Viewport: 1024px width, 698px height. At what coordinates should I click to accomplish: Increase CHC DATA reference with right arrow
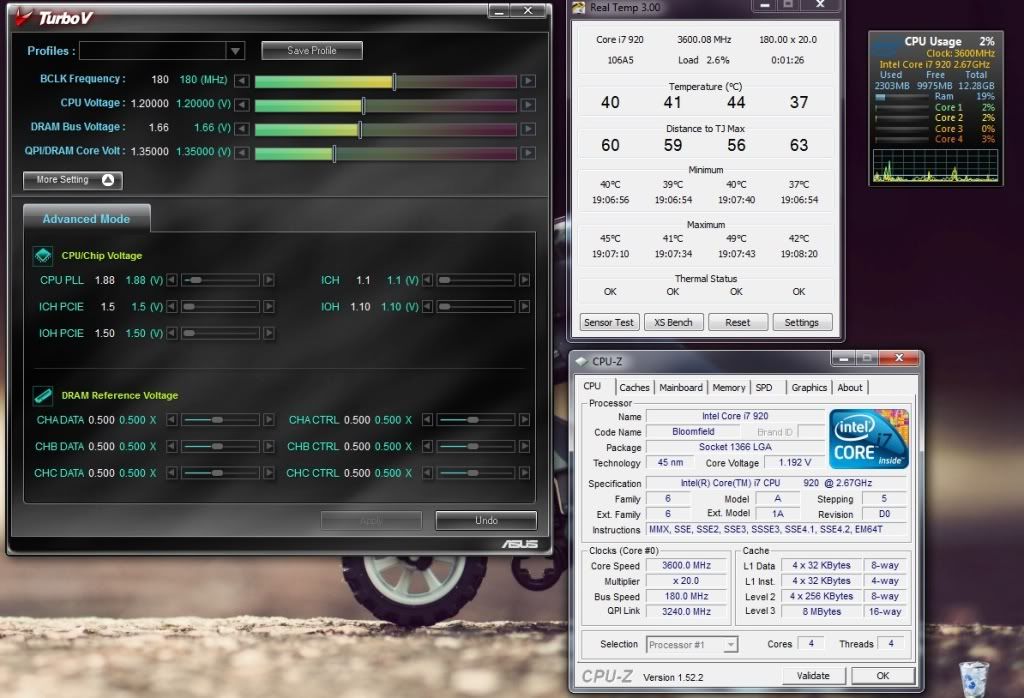268,473
